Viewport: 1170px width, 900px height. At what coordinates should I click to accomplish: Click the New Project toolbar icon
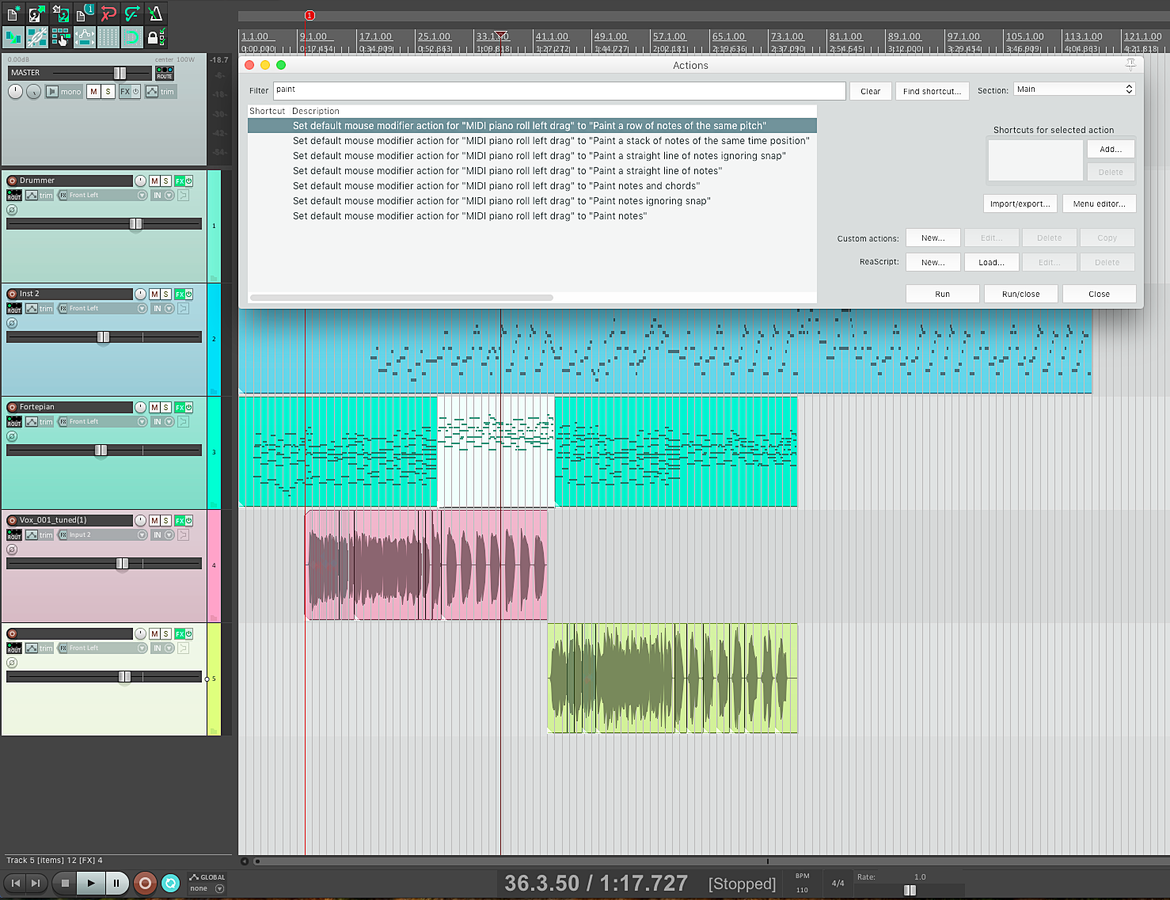pyautogui.click(x=13, y=13)
